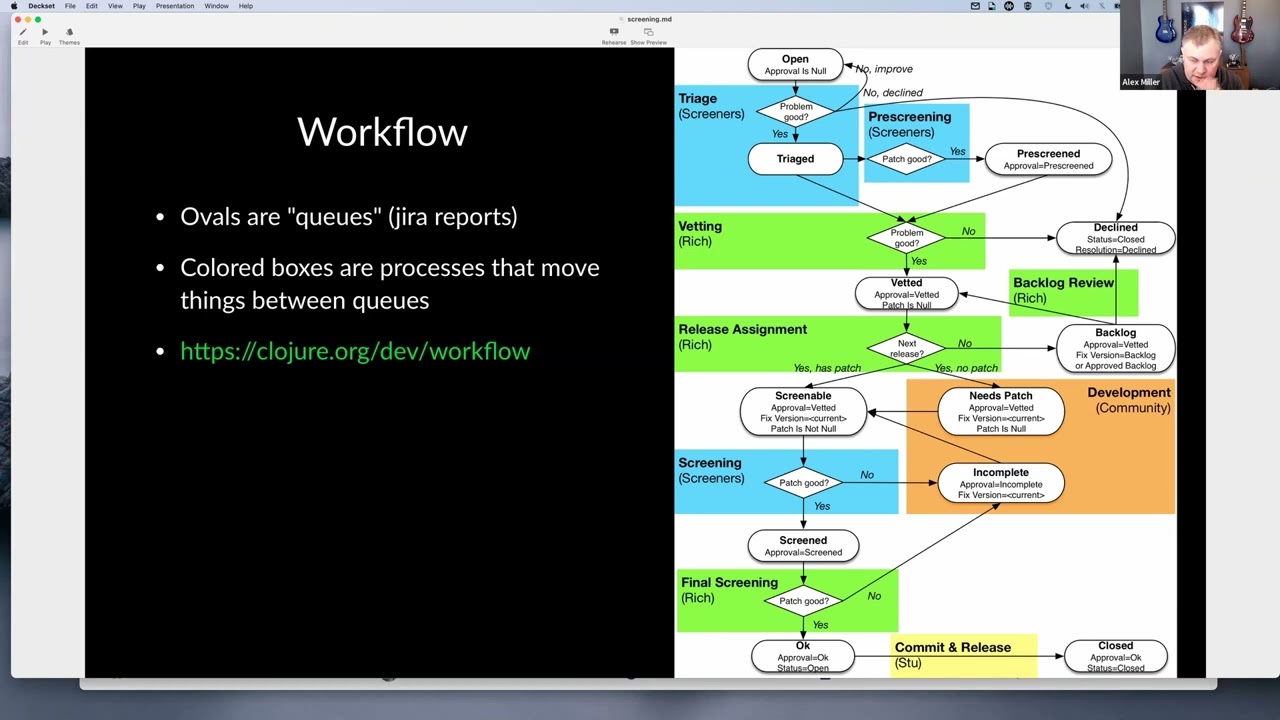Image resolution: width=1280 pixels, height=720 pixels.
Task: Click the 'No, declined' arrow label
Action: tap(893, 93)
